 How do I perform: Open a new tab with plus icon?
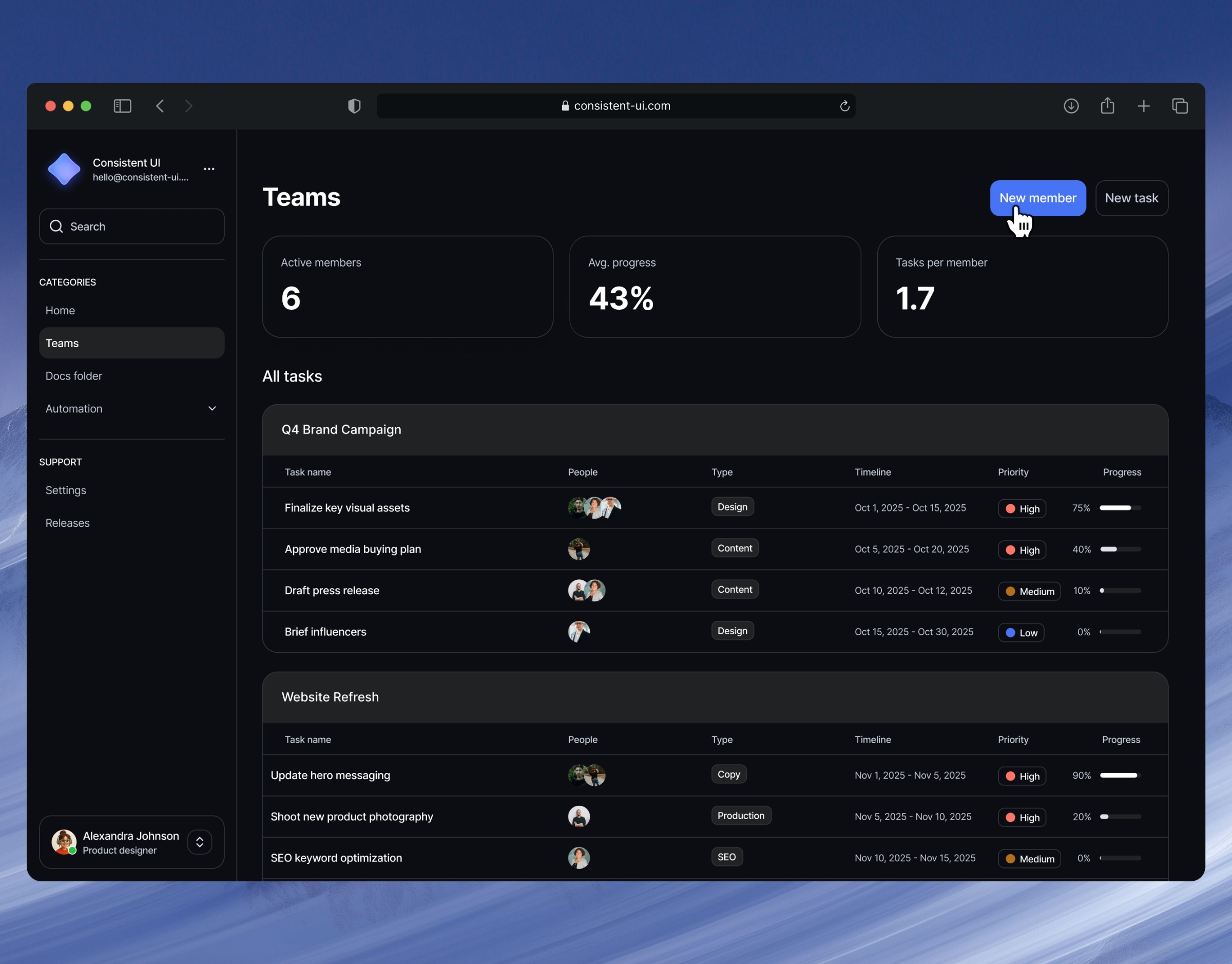pyautogui.click(x=1143, y=106)
